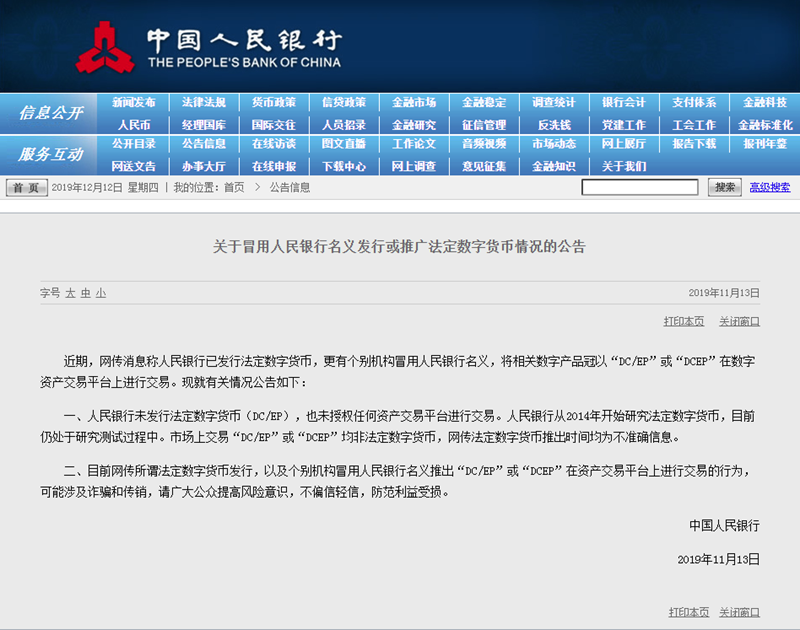The height and width of the screenshot is (630, 800).
Task: Open the 新闻发布 menu item
Action: point(134,103)
